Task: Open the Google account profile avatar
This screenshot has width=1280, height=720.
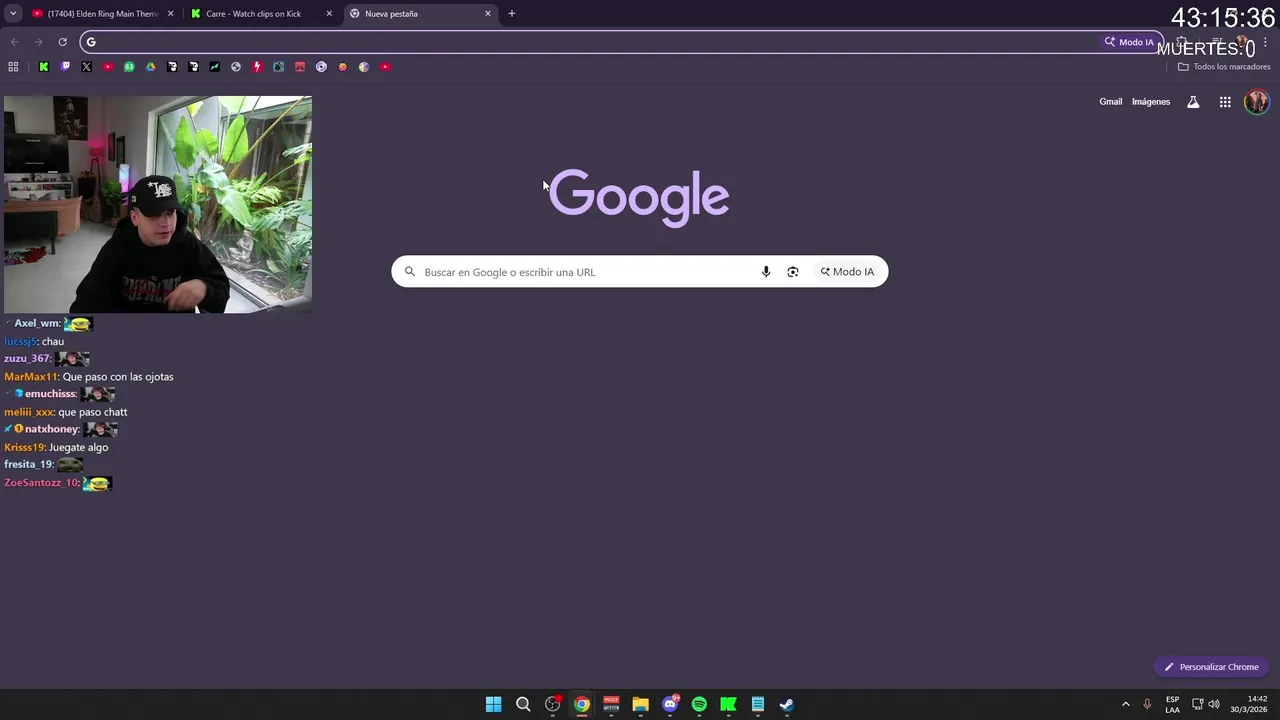Action: pos(1257,102)
